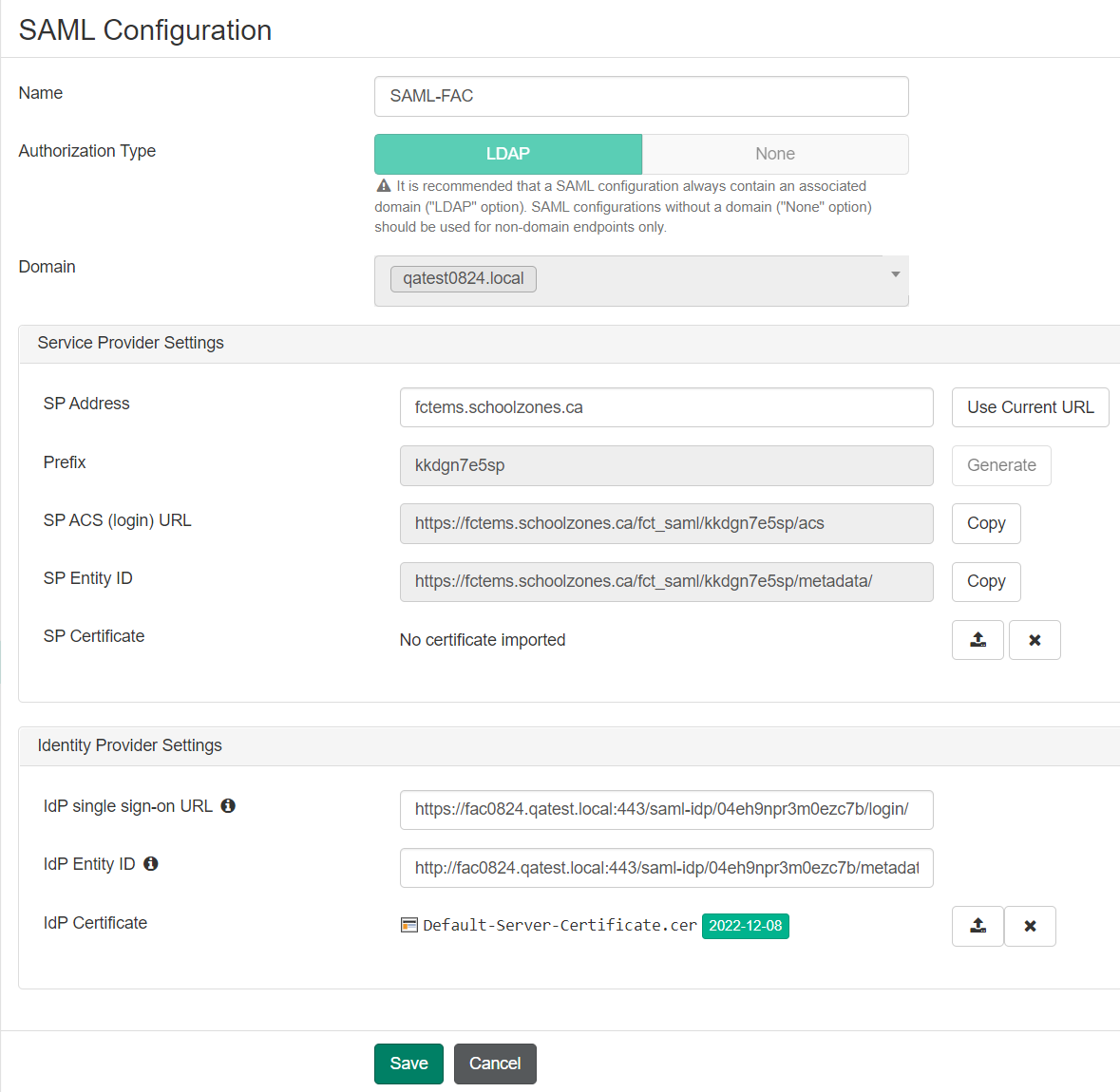The height and width of the screenshot is (1092, 1120).
Task: Switch Authorization Type to None
Action: pyautogui.click(x=774, y=153)
